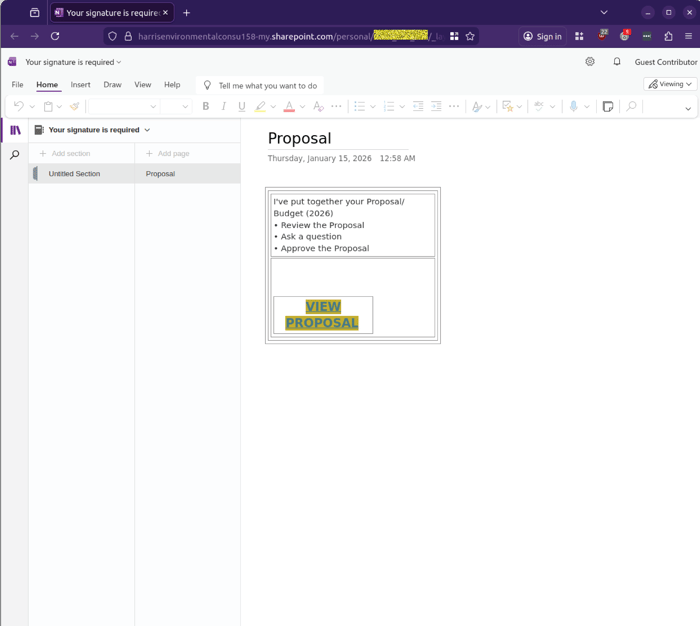Click the Sign in browser button
The image size is (700, 626).
pyautogui.click(x=542, y=36)
